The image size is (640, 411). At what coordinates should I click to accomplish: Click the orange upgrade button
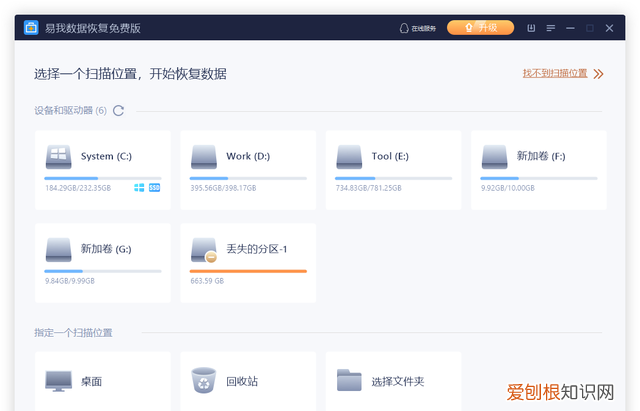click(480, 28)
